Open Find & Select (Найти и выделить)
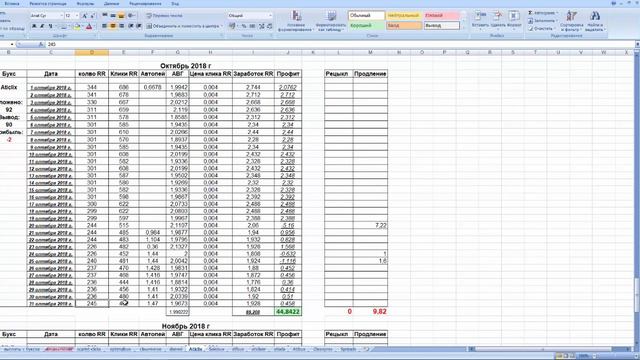Image resolution: width=640 pixels, height=360 pixels. [595, 21]
